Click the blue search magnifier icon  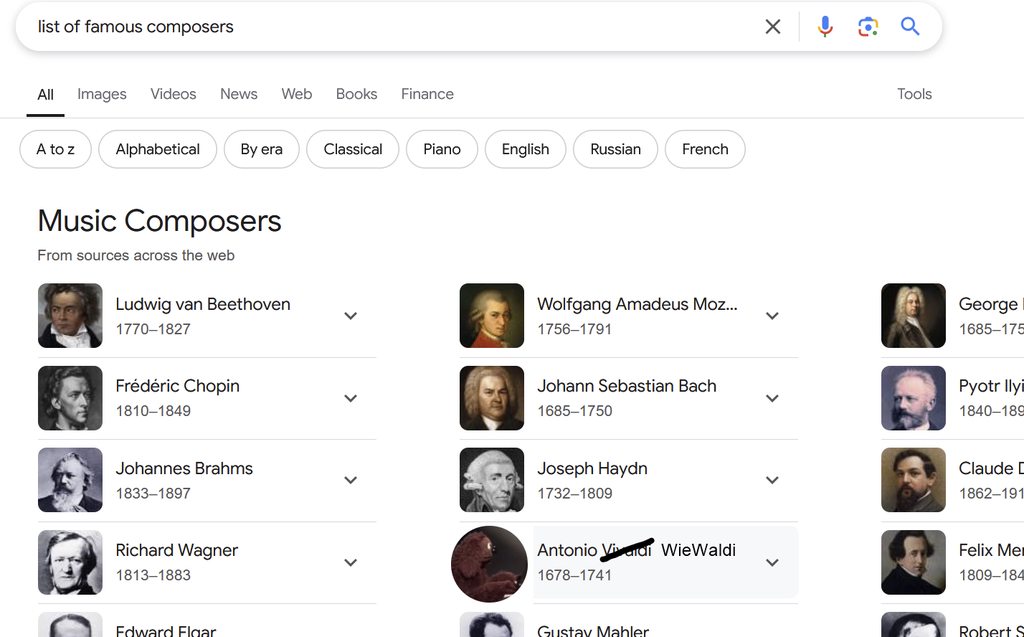coord(910,27)
